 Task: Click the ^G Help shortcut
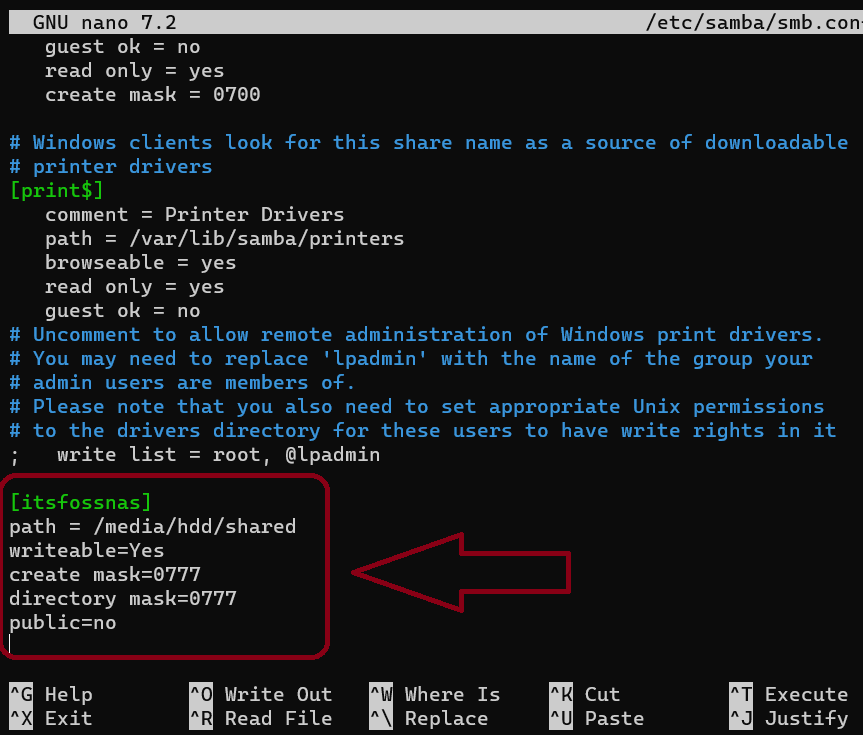tap(51, 694)
